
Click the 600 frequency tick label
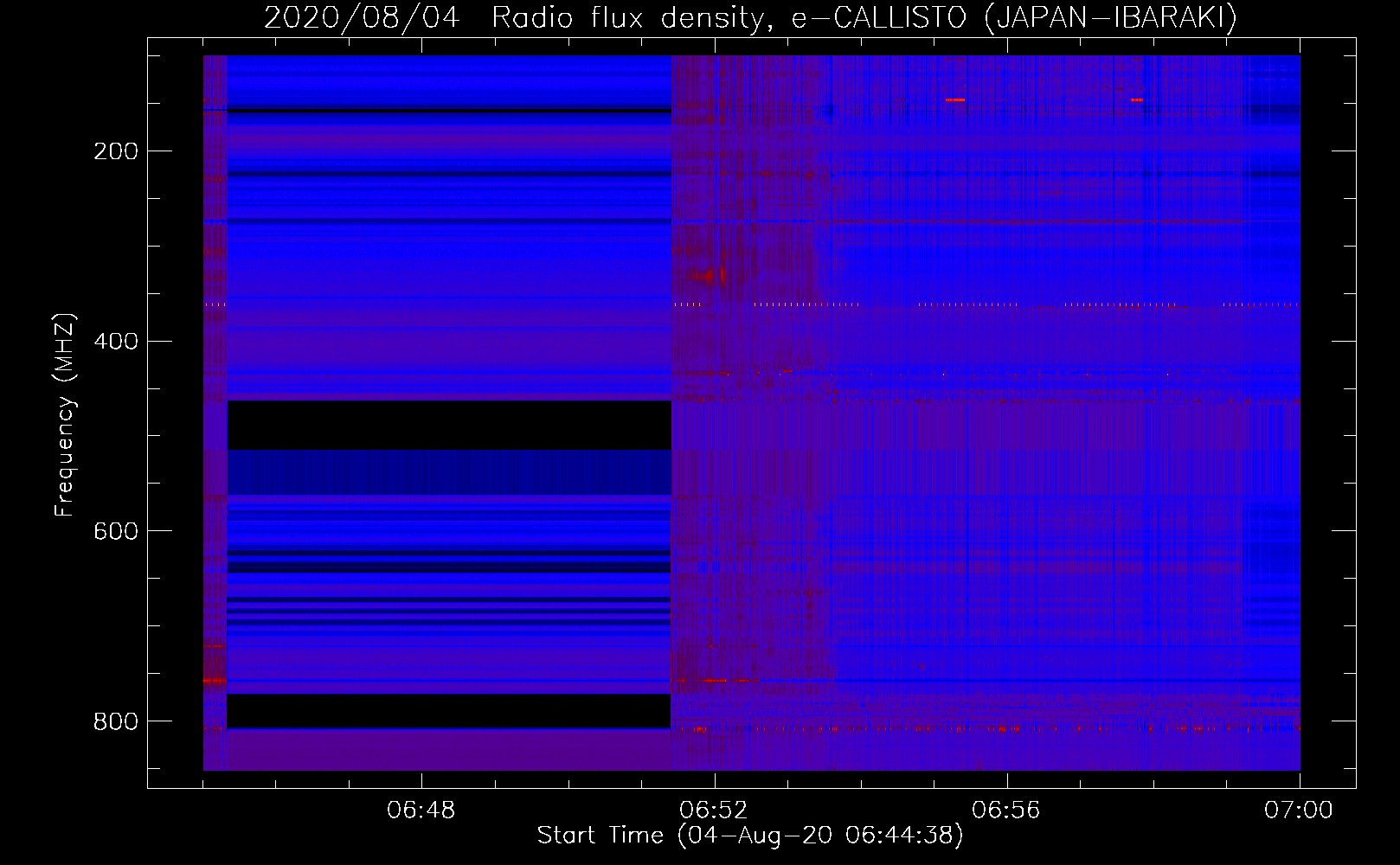[x=116, y=530]
